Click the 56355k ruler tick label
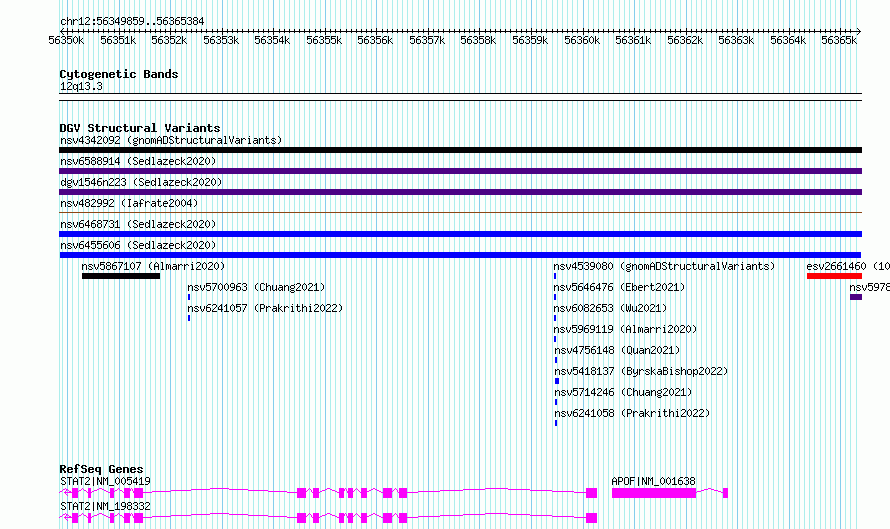The height and width of the screenshot is (529, 890). [x=324, y=40]
